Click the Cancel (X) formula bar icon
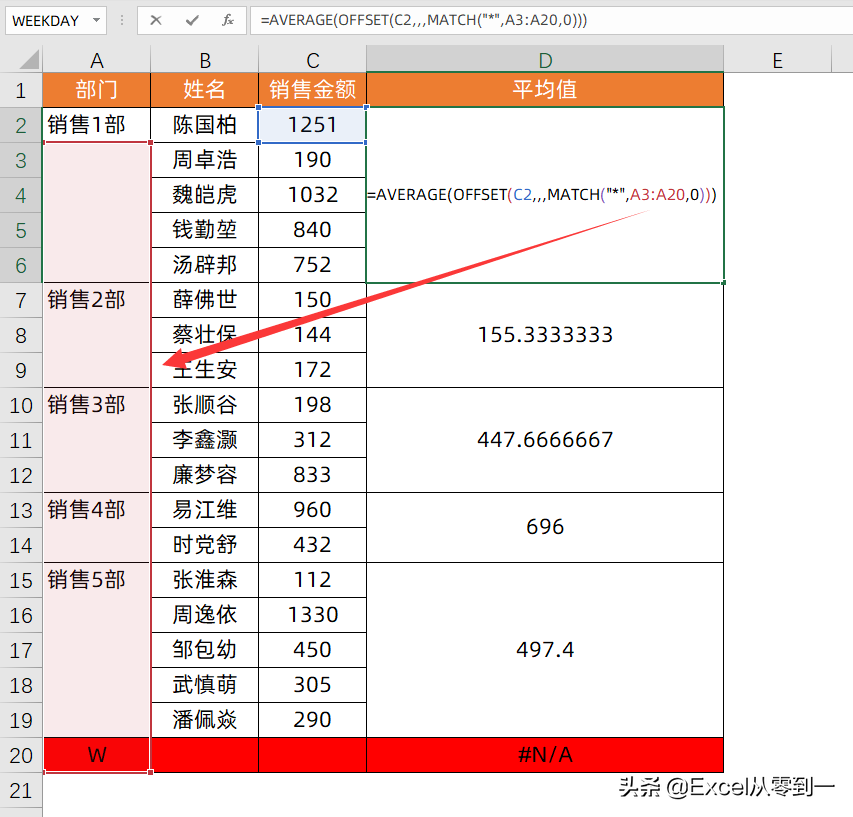853x817 pixels. click(156, 21)
